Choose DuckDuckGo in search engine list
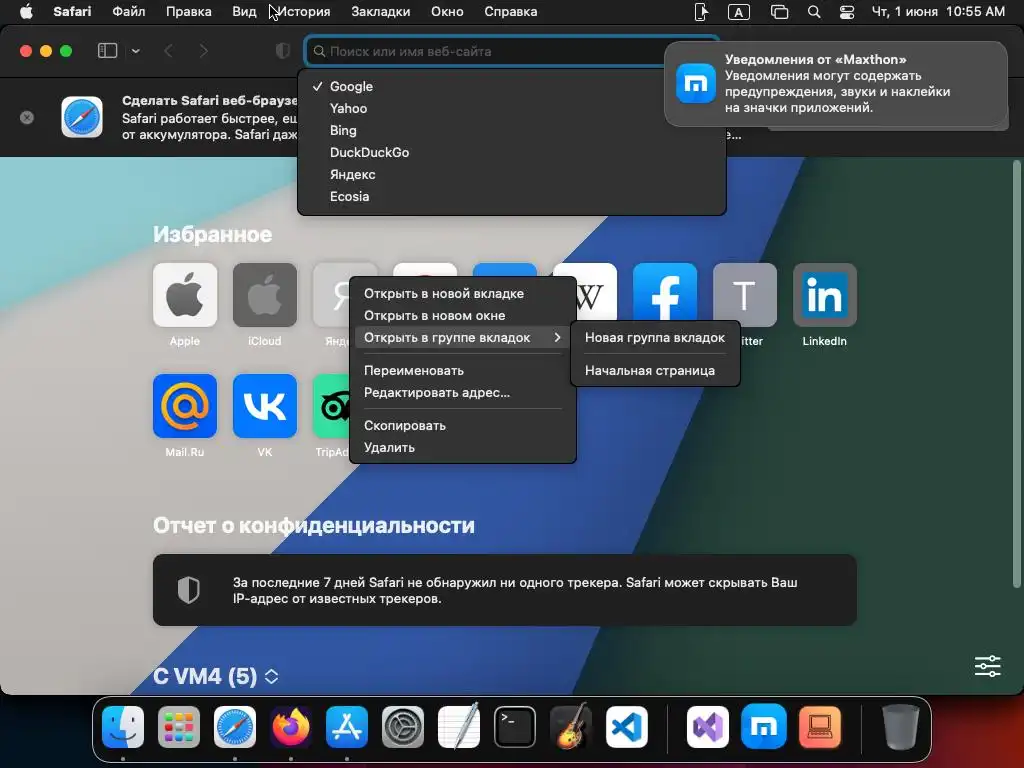 [x=511, y=152]
